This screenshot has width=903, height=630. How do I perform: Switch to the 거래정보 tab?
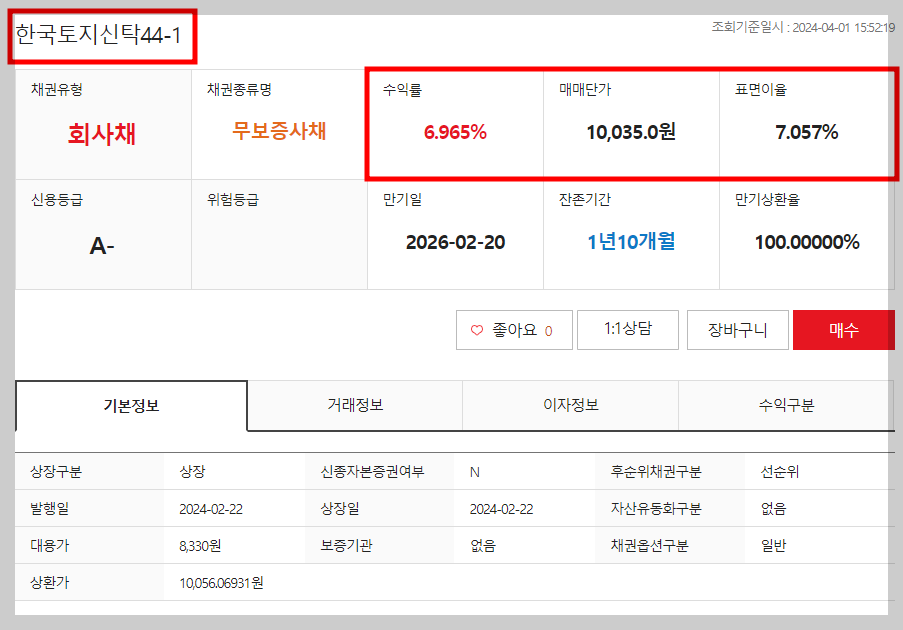click(x=355, y=405)
